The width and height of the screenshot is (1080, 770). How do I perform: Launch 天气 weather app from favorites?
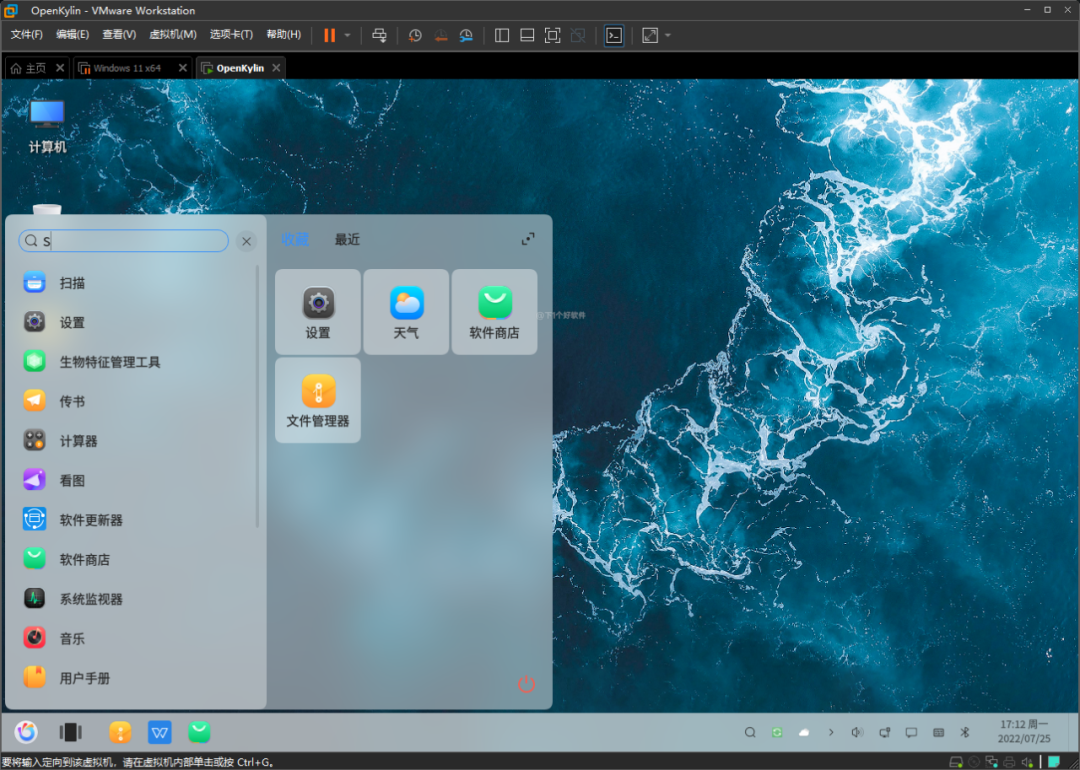pos(406,311)
